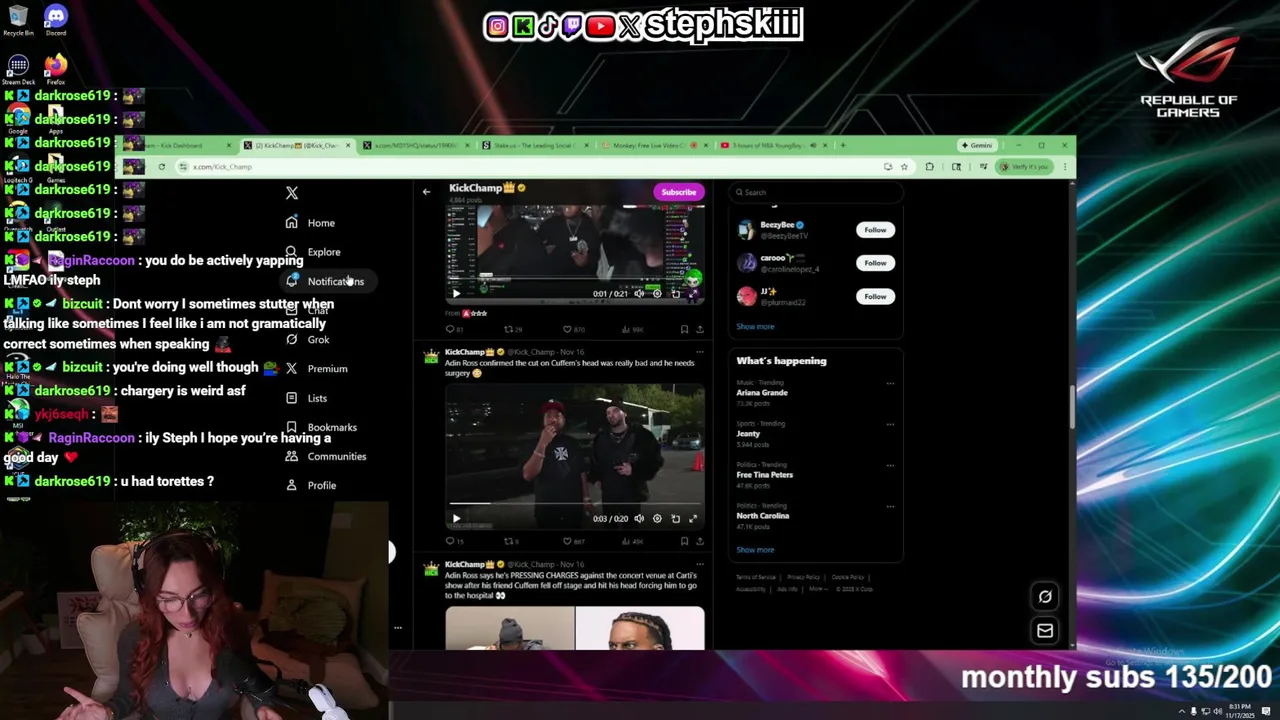Screen dimensions: 1280x720
Task: Open more options for Ariana Grande trend
Action: point(890,383)
